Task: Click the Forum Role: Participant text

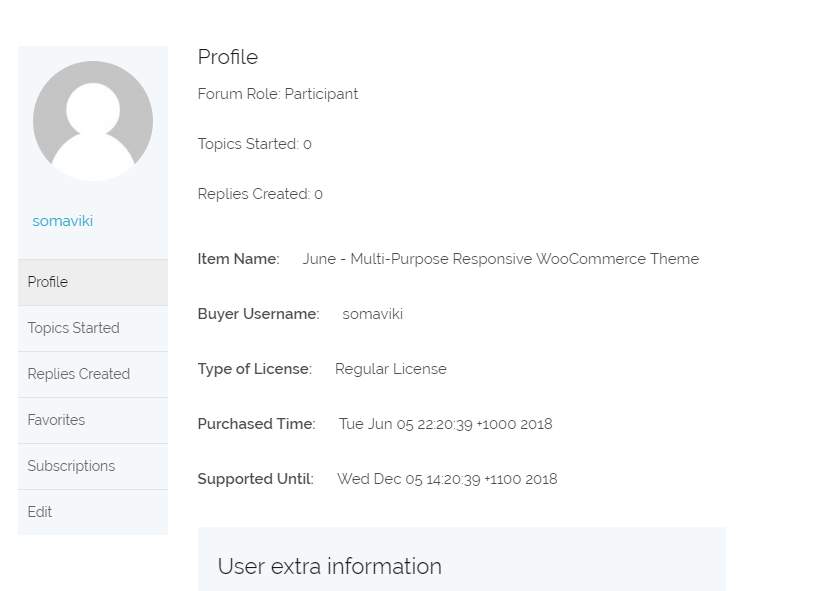Action: point(277,94)
